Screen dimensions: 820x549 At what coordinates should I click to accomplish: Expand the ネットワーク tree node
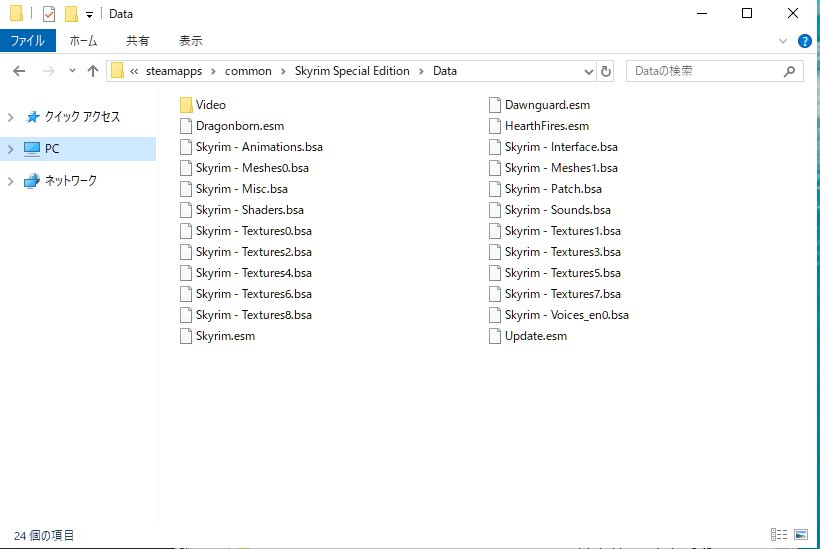click(x=10, y=181)
